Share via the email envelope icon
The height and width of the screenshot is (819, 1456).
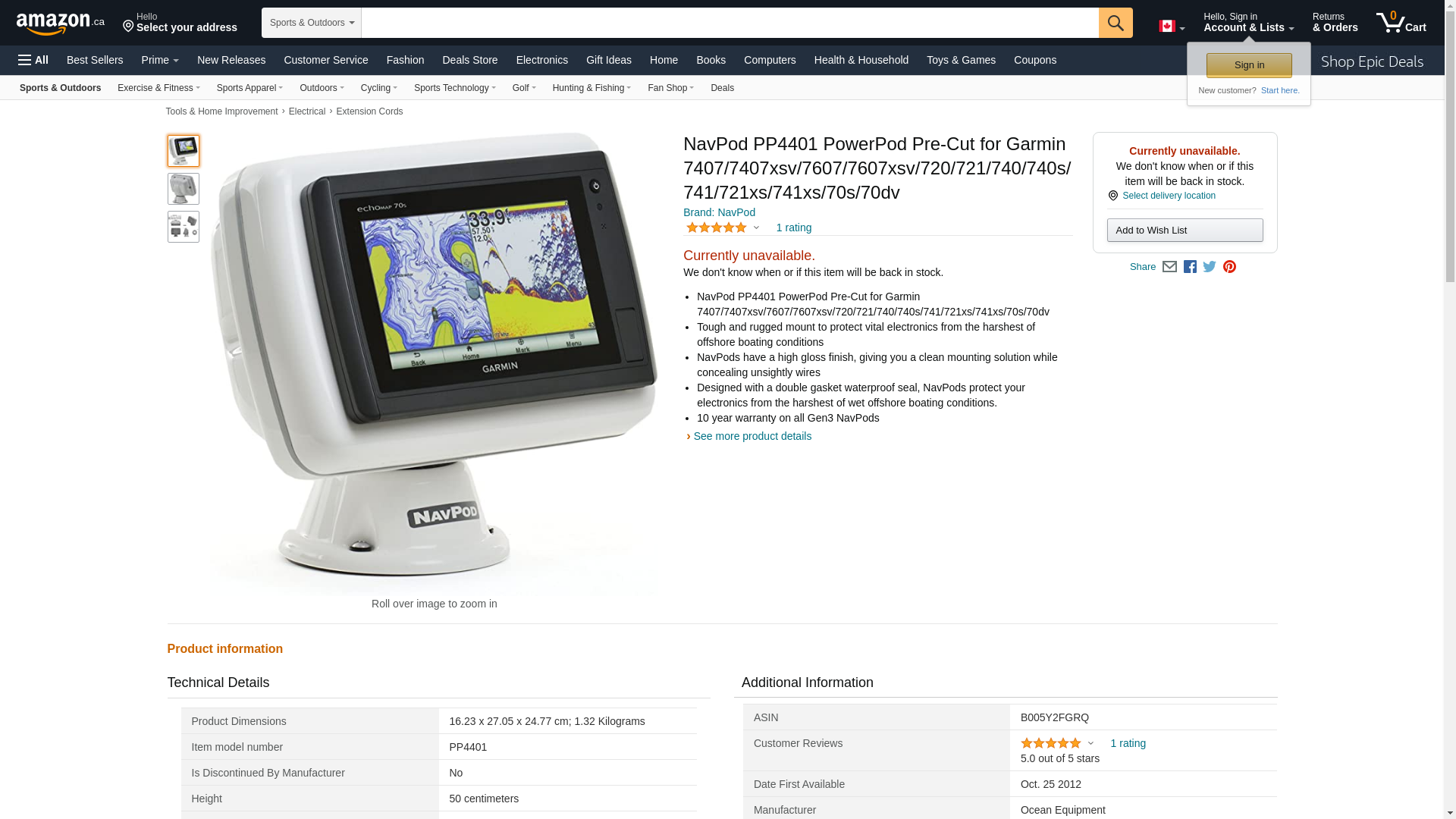(x=1169, y=267)
